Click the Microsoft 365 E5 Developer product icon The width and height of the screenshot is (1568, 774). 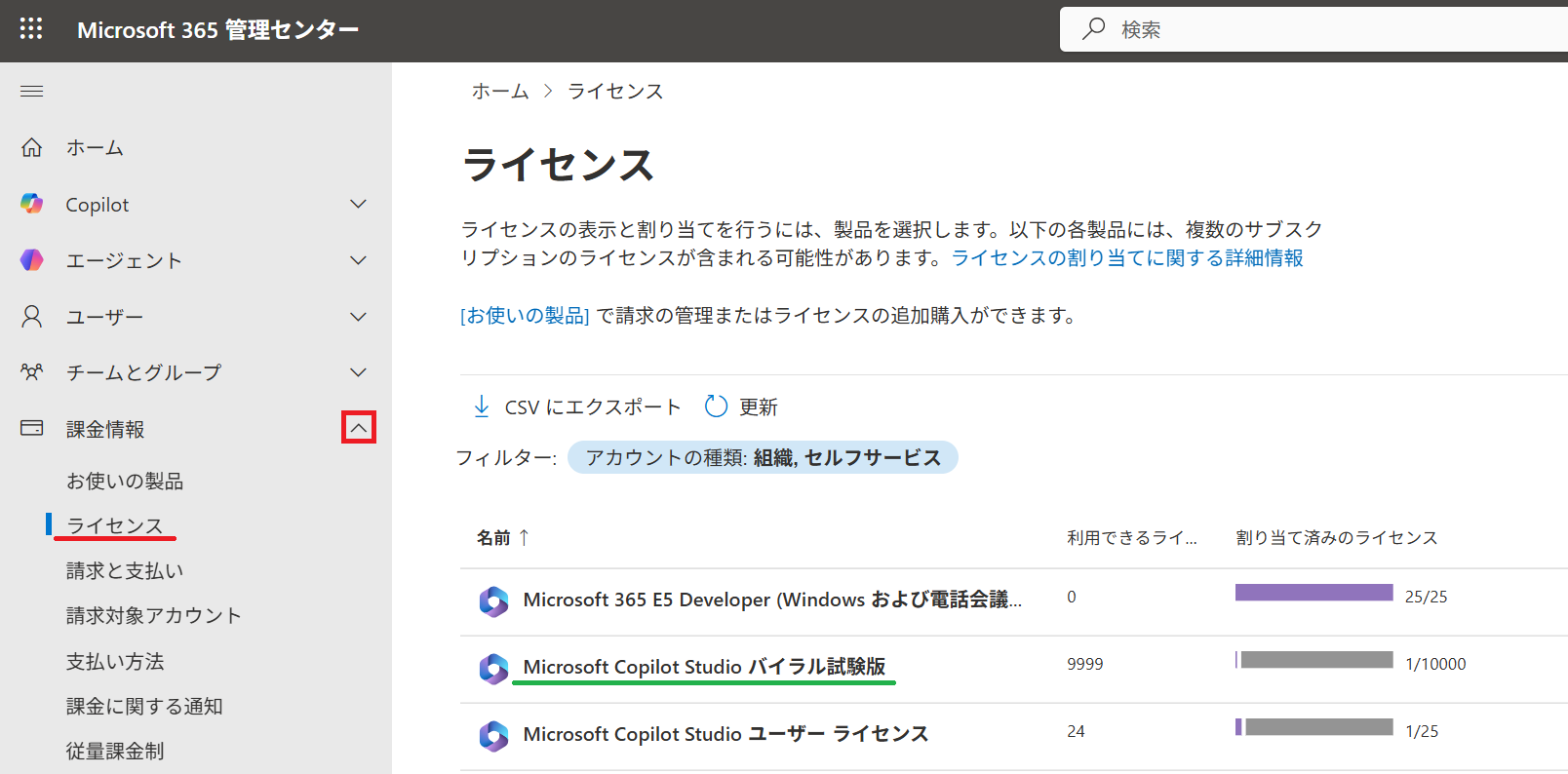[494, 601]
